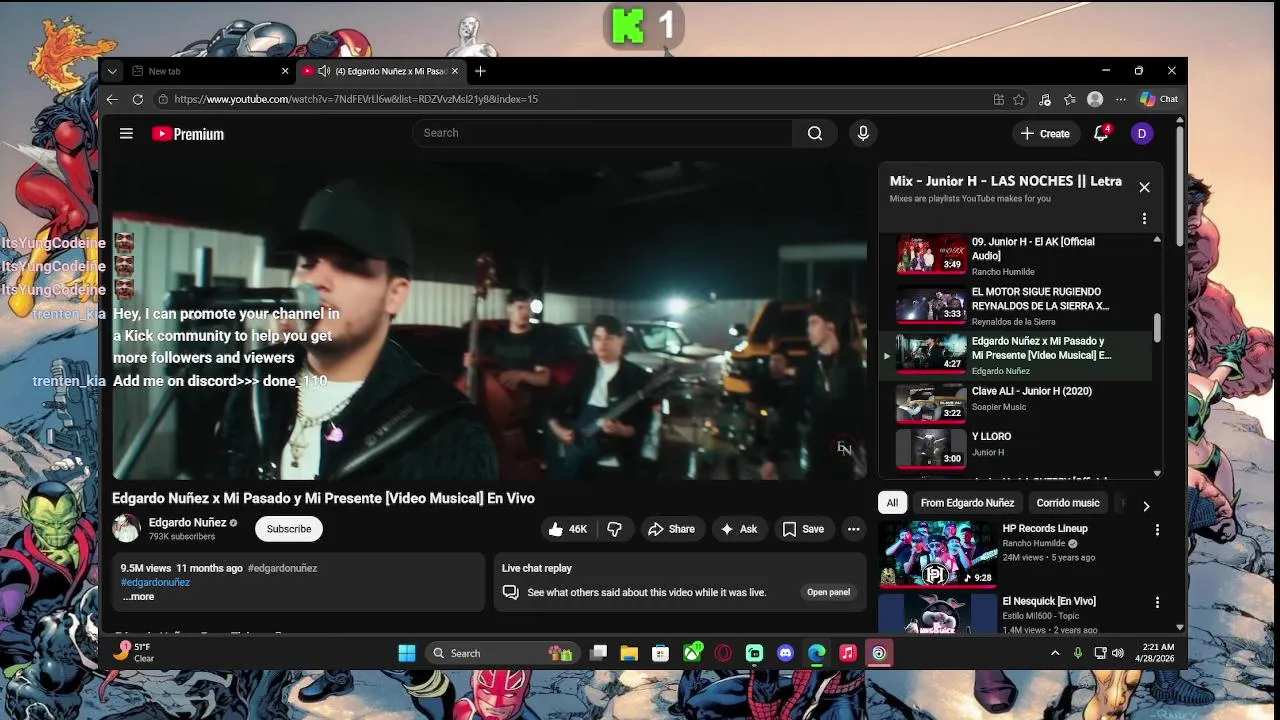
Task: Open Discord from the taskbar
Action: (x=786, y=653)
